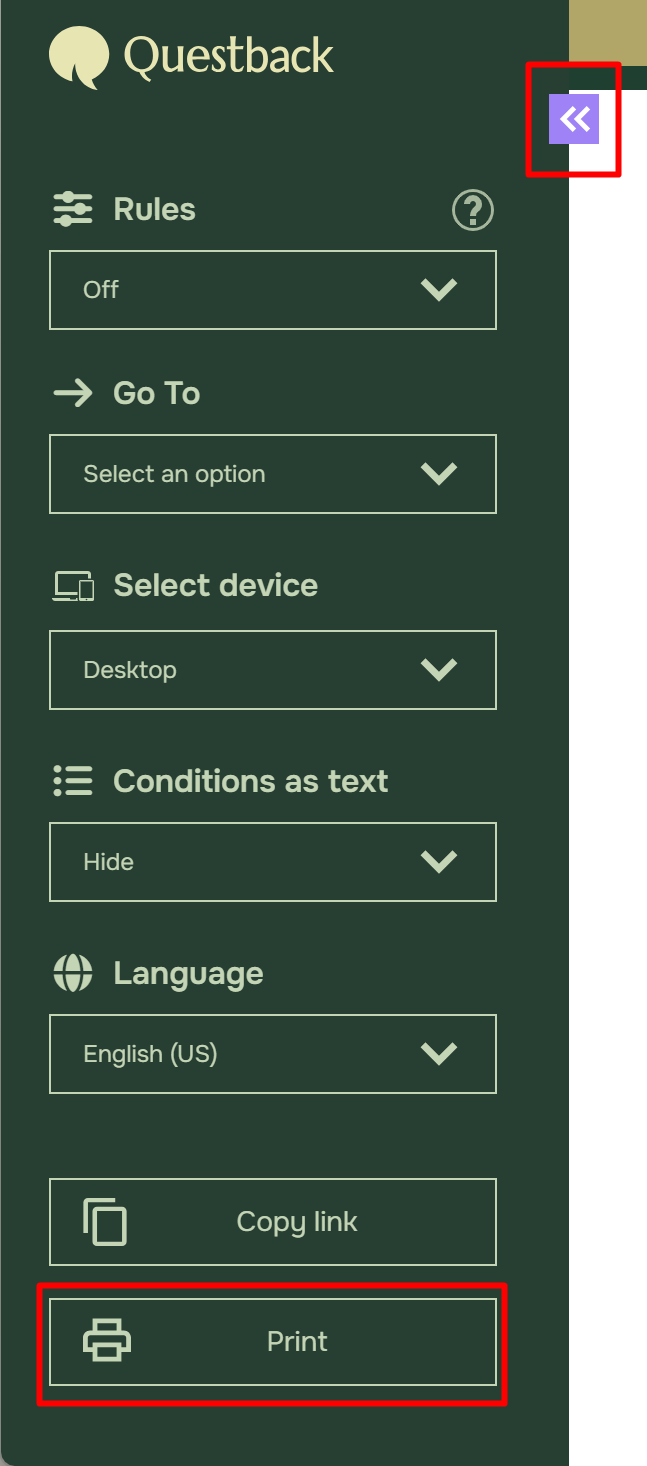647x1466 pixels.
Task: Click the Questback wordmark text
Action: 228,55
